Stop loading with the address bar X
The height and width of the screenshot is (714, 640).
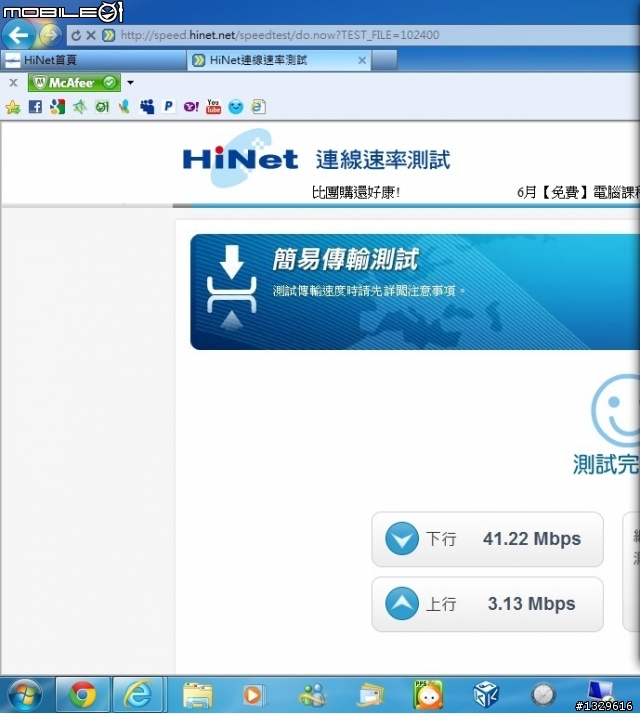pos(91,35)
